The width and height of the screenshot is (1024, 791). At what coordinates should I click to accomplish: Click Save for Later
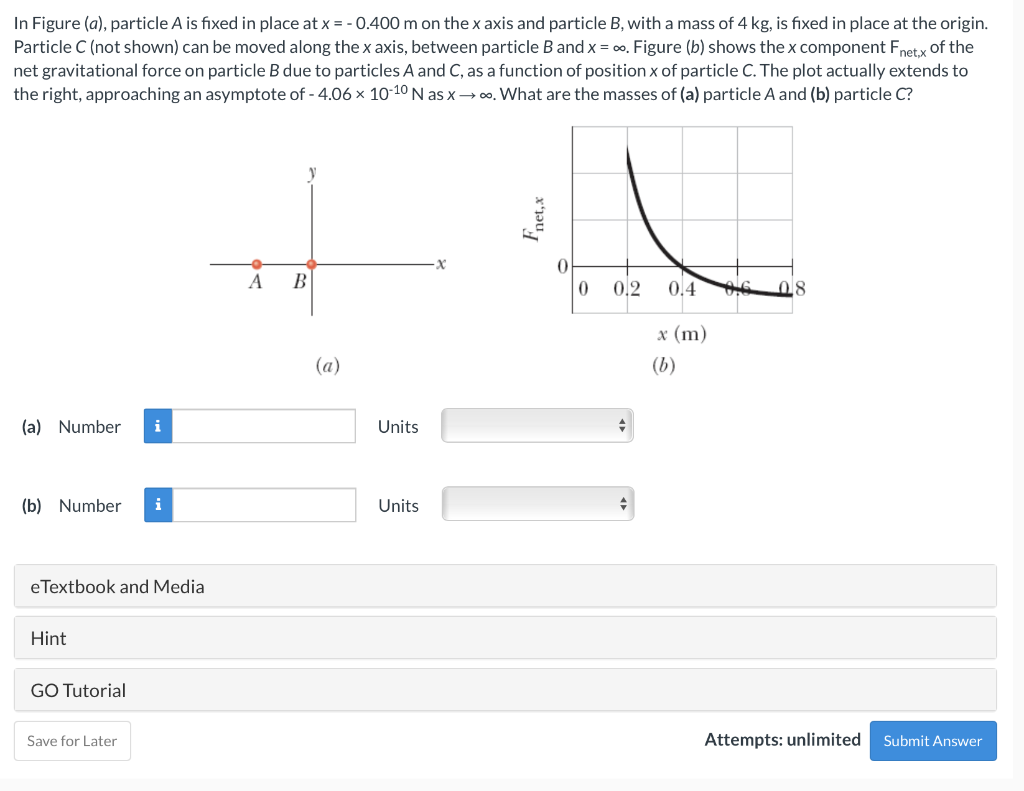click(x=72, y=740)
